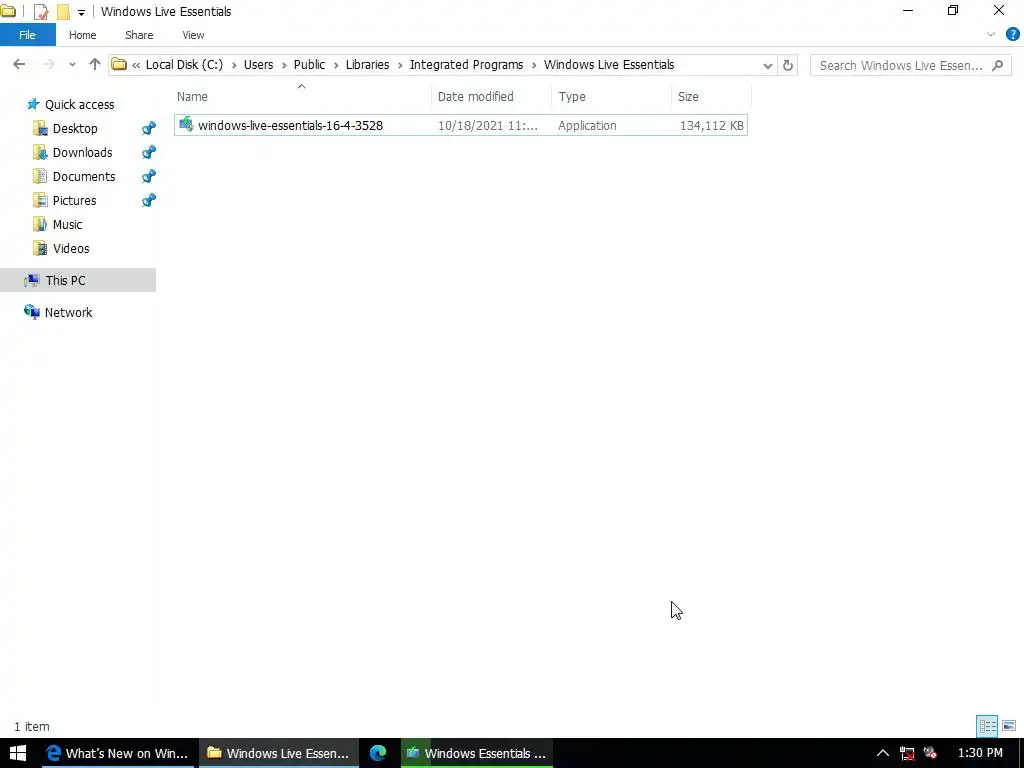The width and height of the screenshot is (1024, 768).
Task: Open the address bar history dropdown
Action: point(768,65)
